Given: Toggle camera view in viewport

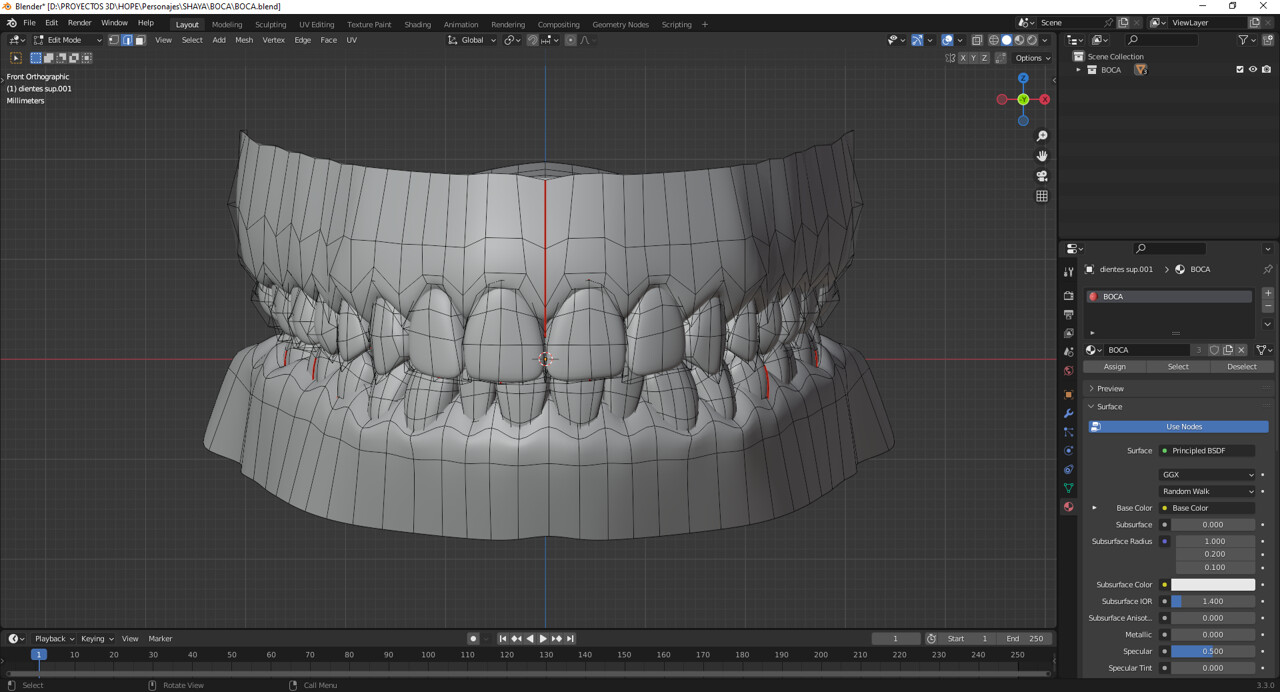Looking at the screenshot, I should (1042, 176).
